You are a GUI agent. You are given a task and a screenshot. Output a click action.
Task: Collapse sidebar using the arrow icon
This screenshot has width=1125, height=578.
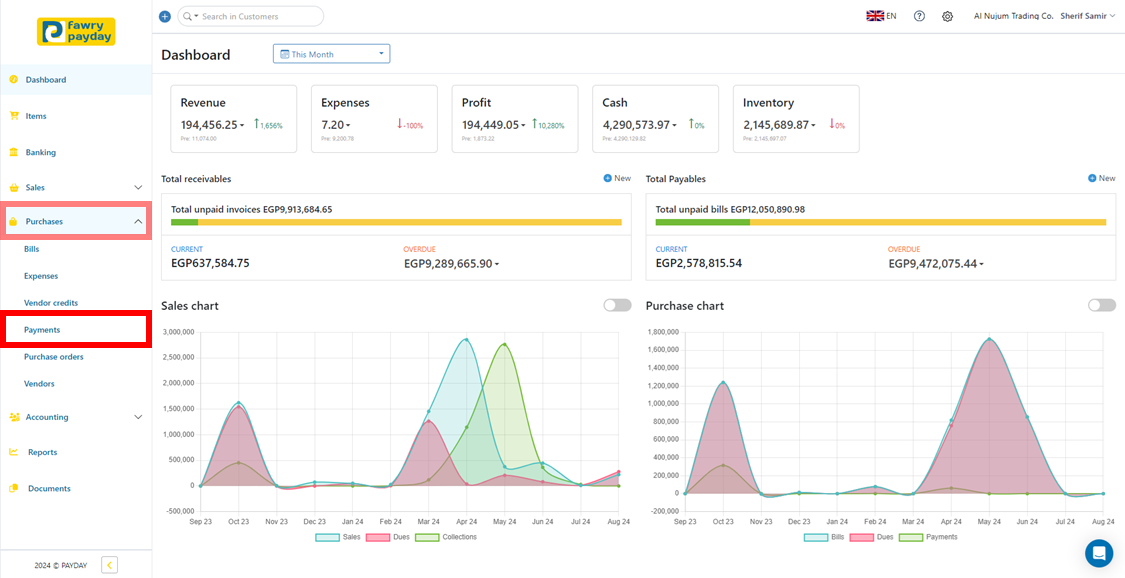pyautogui.click(x=109, y=565)
